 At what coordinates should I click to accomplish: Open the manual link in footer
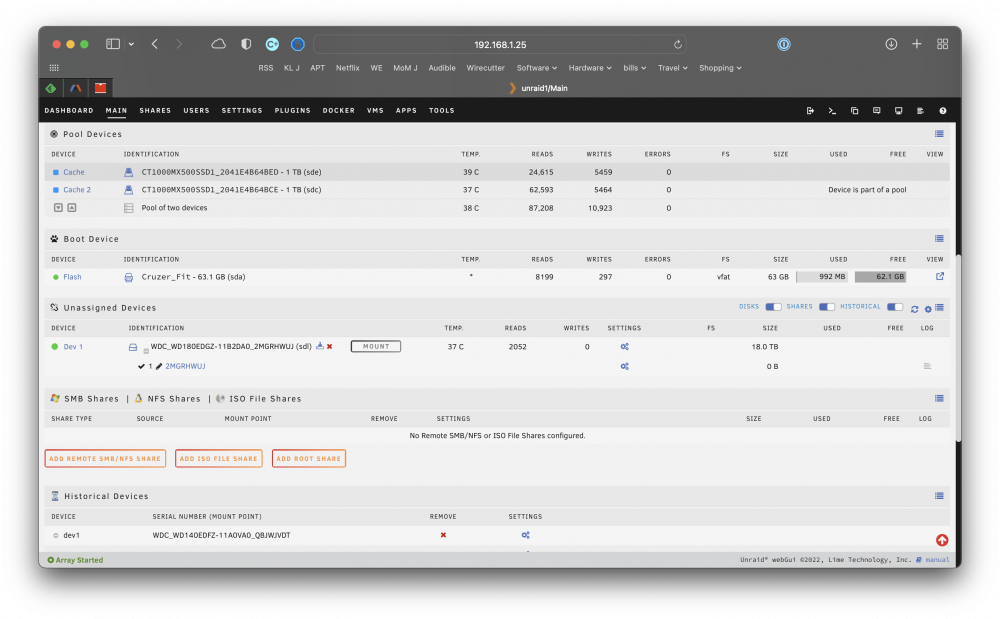(x=937, y=560)
